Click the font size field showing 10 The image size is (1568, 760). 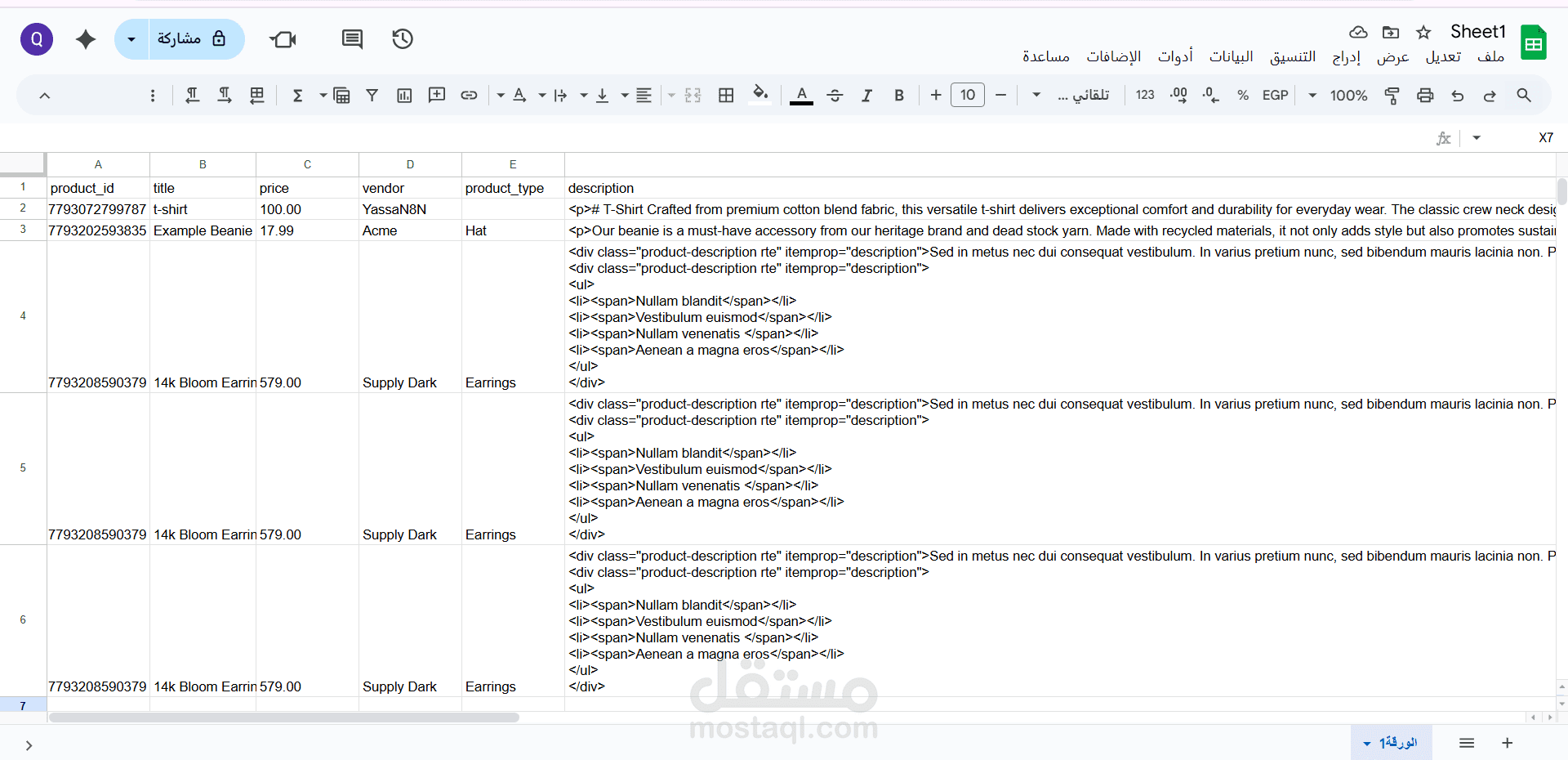pyautogui.click(x=968, y=96)
